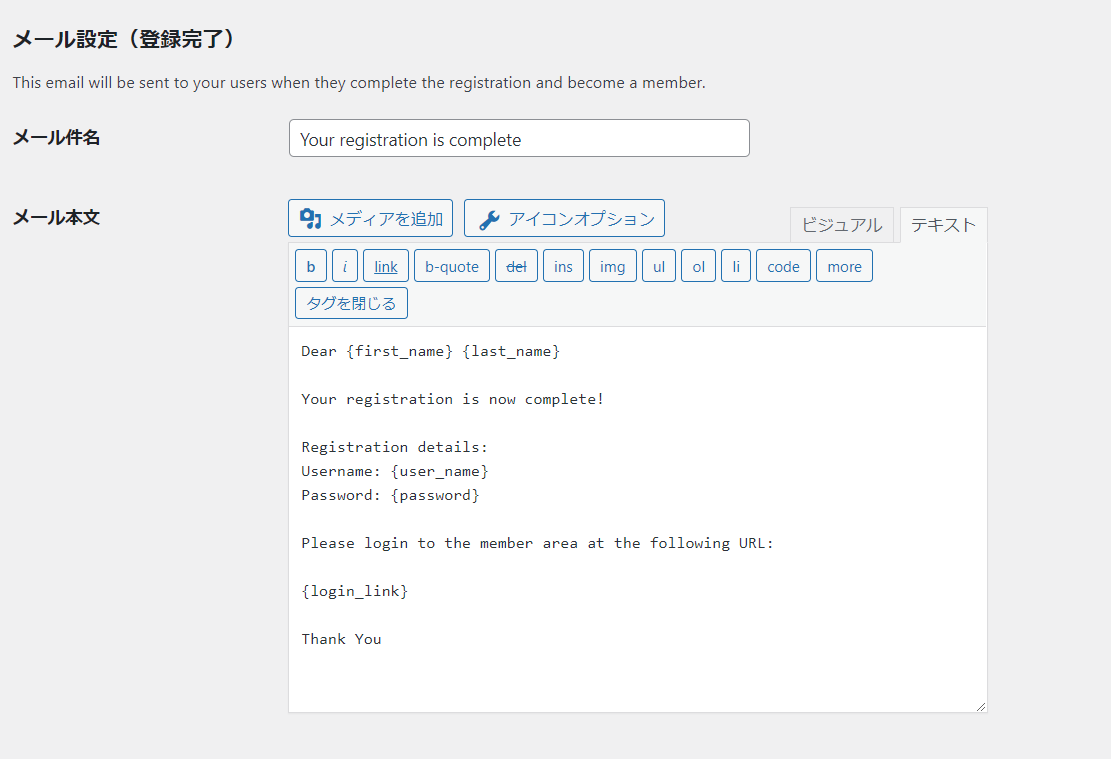The width and height of the screenshot is (1111, 759).
Task: Focus the メール件名 subject input field
Action: (519, 138)
